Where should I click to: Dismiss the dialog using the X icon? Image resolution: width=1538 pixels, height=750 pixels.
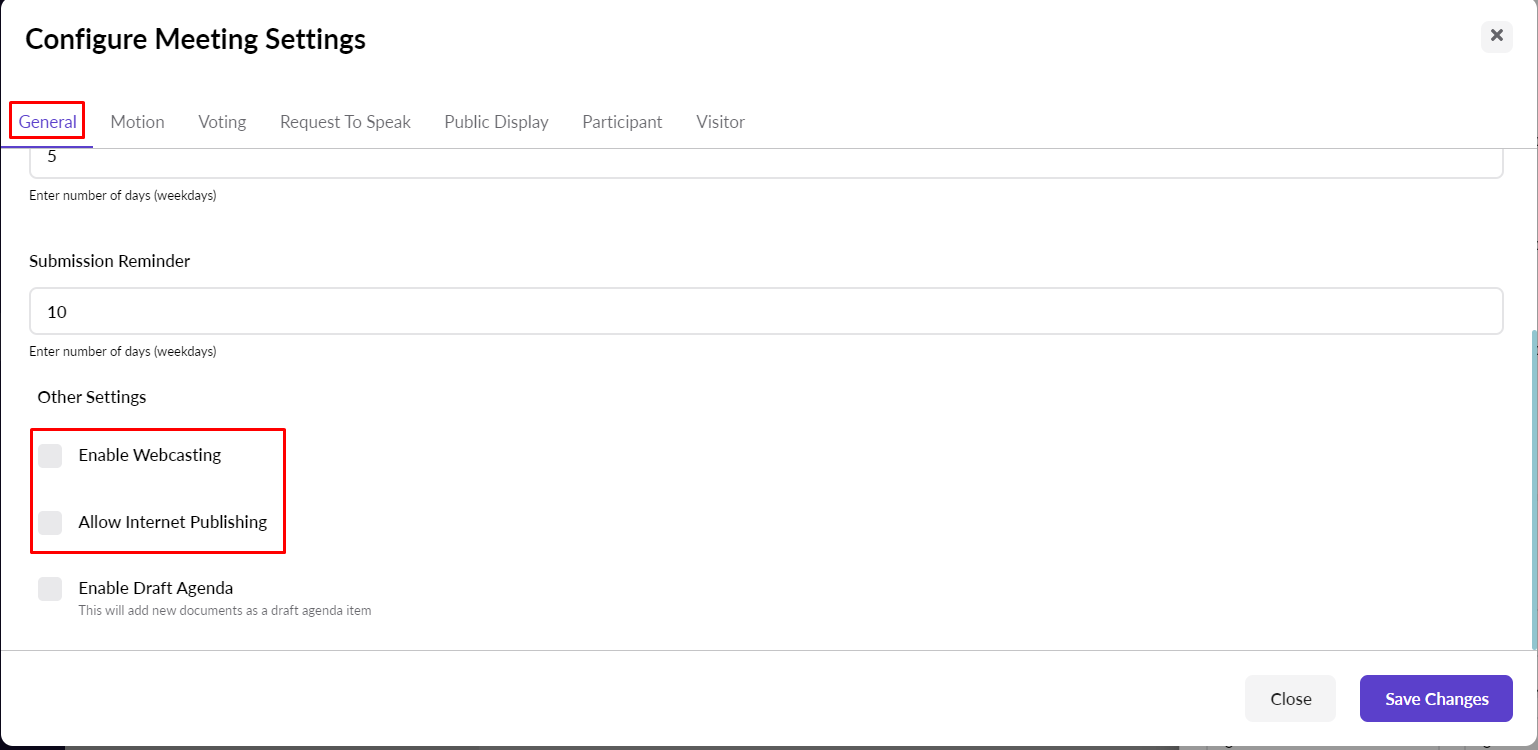pos(1496,36)
